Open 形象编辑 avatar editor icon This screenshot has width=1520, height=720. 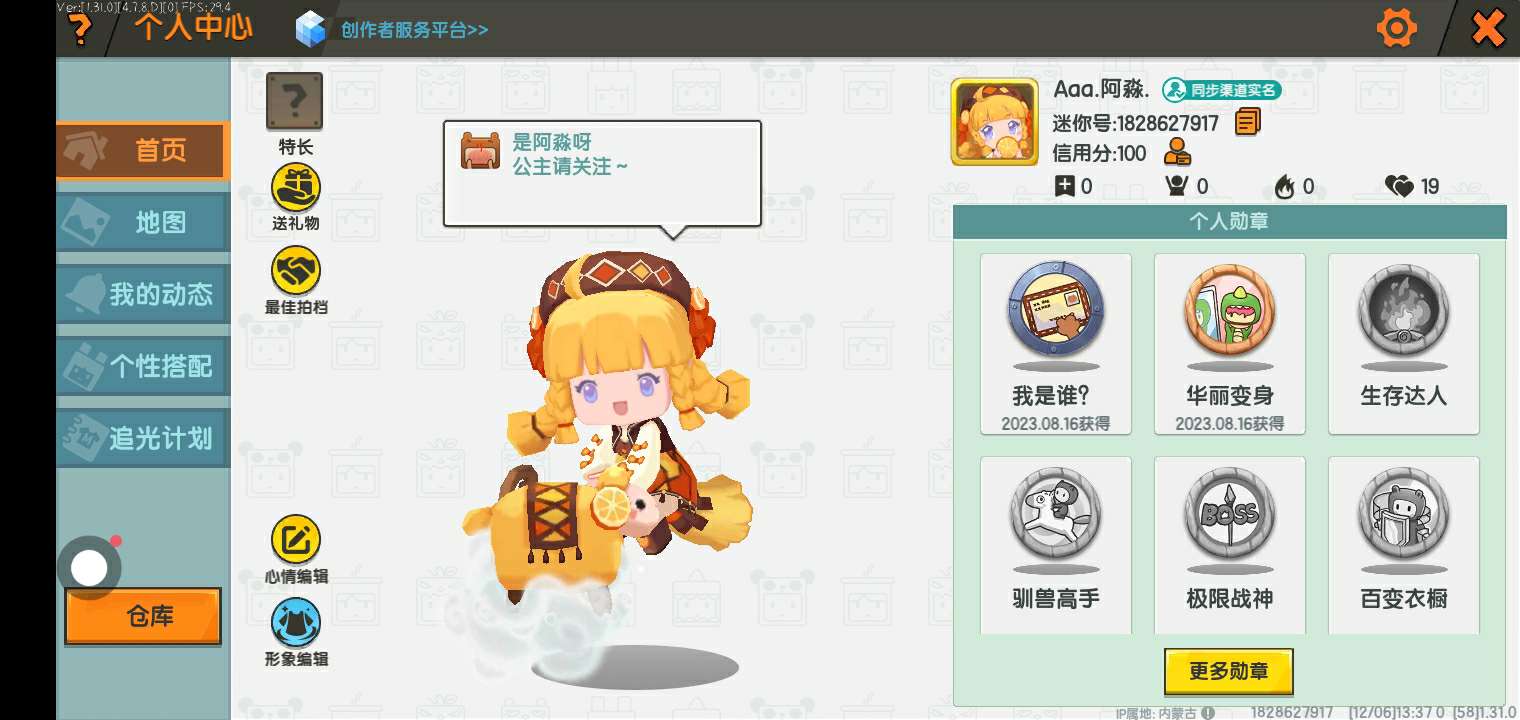[296, 622]
